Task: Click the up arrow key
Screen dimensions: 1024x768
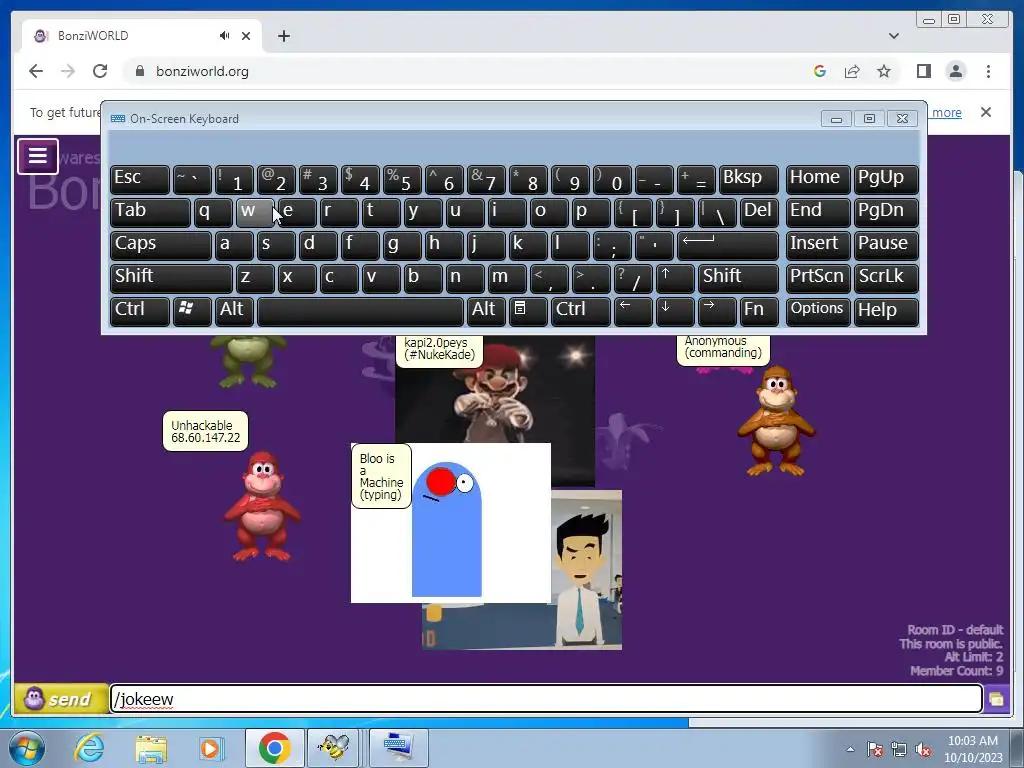Action: (675, 278)
